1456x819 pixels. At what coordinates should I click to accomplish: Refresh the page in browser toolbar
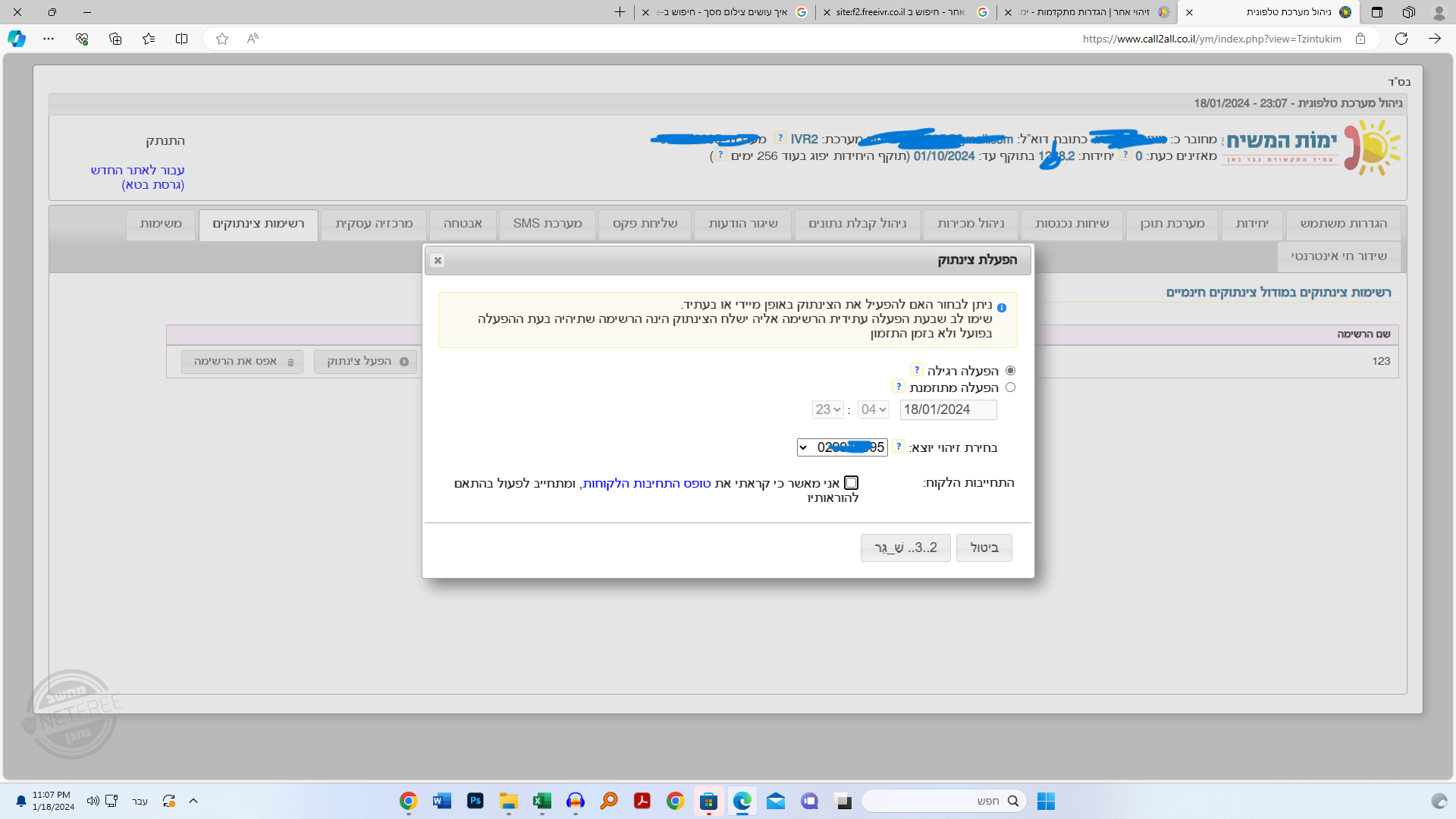pyautogui.click(x=1401, y=39)
